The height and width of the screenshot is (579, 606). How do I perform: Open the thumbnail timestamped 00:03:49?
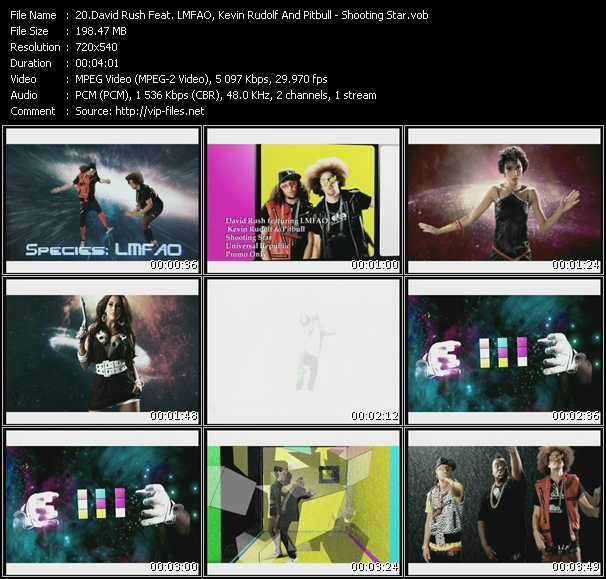(x=504, y=502)
